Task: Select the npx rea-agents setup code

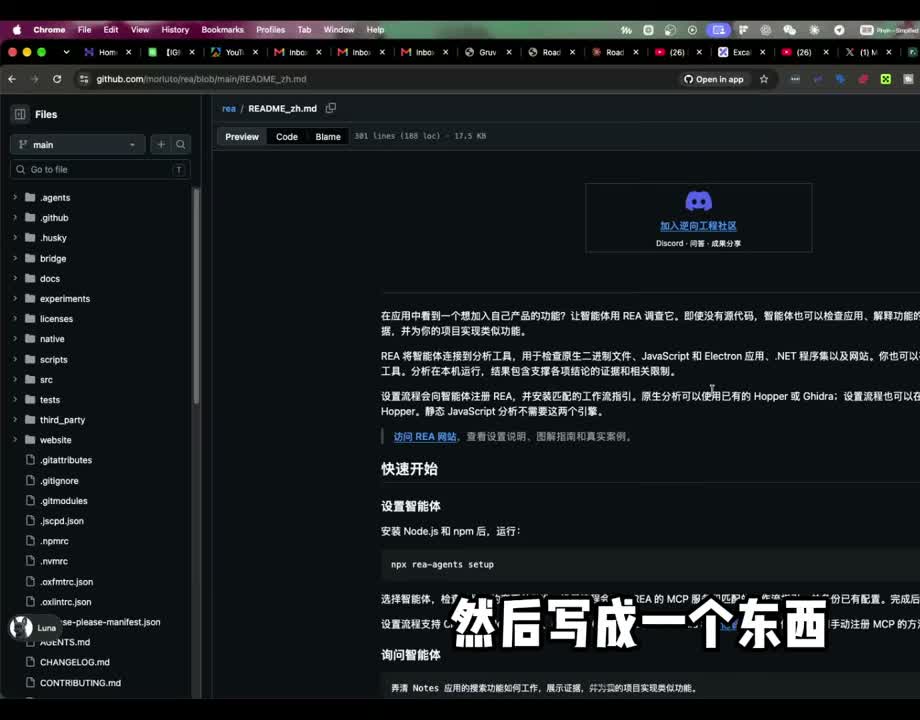Action: point(442,564)
